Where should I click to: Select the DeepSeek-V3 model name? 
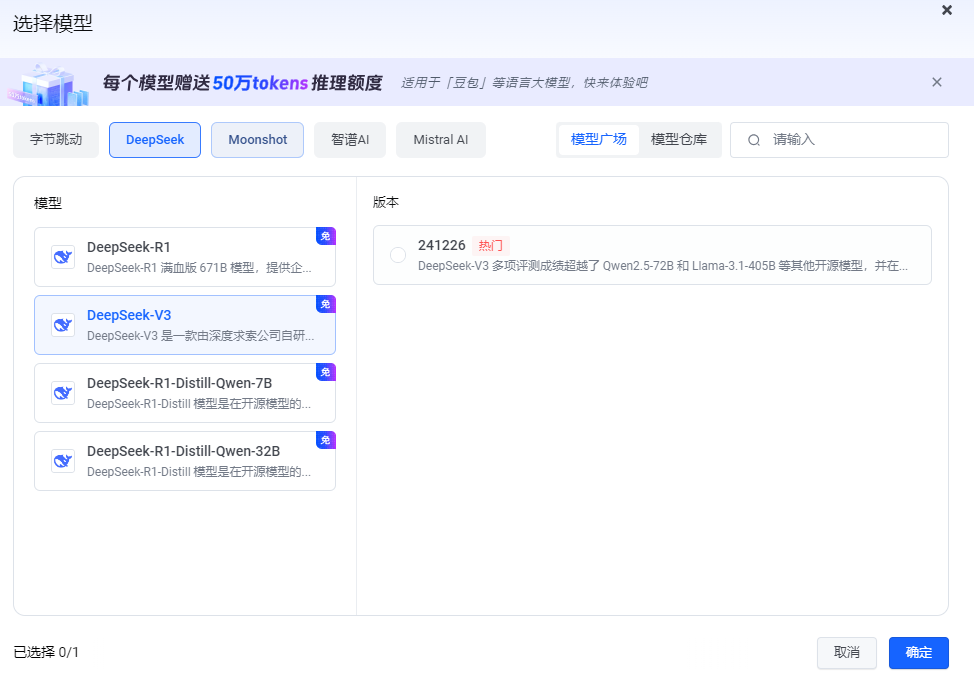click(129, 315)
